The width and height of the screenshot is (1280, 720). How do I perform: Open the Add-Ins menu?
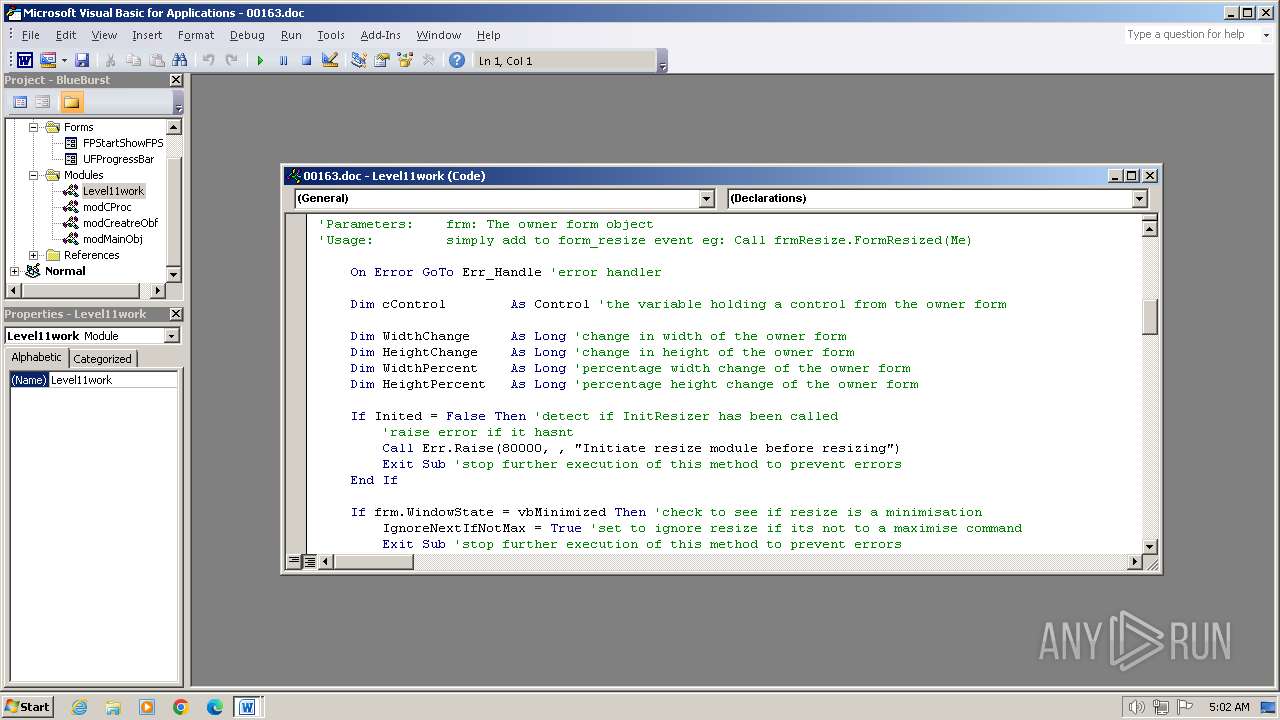coord(380,35)
